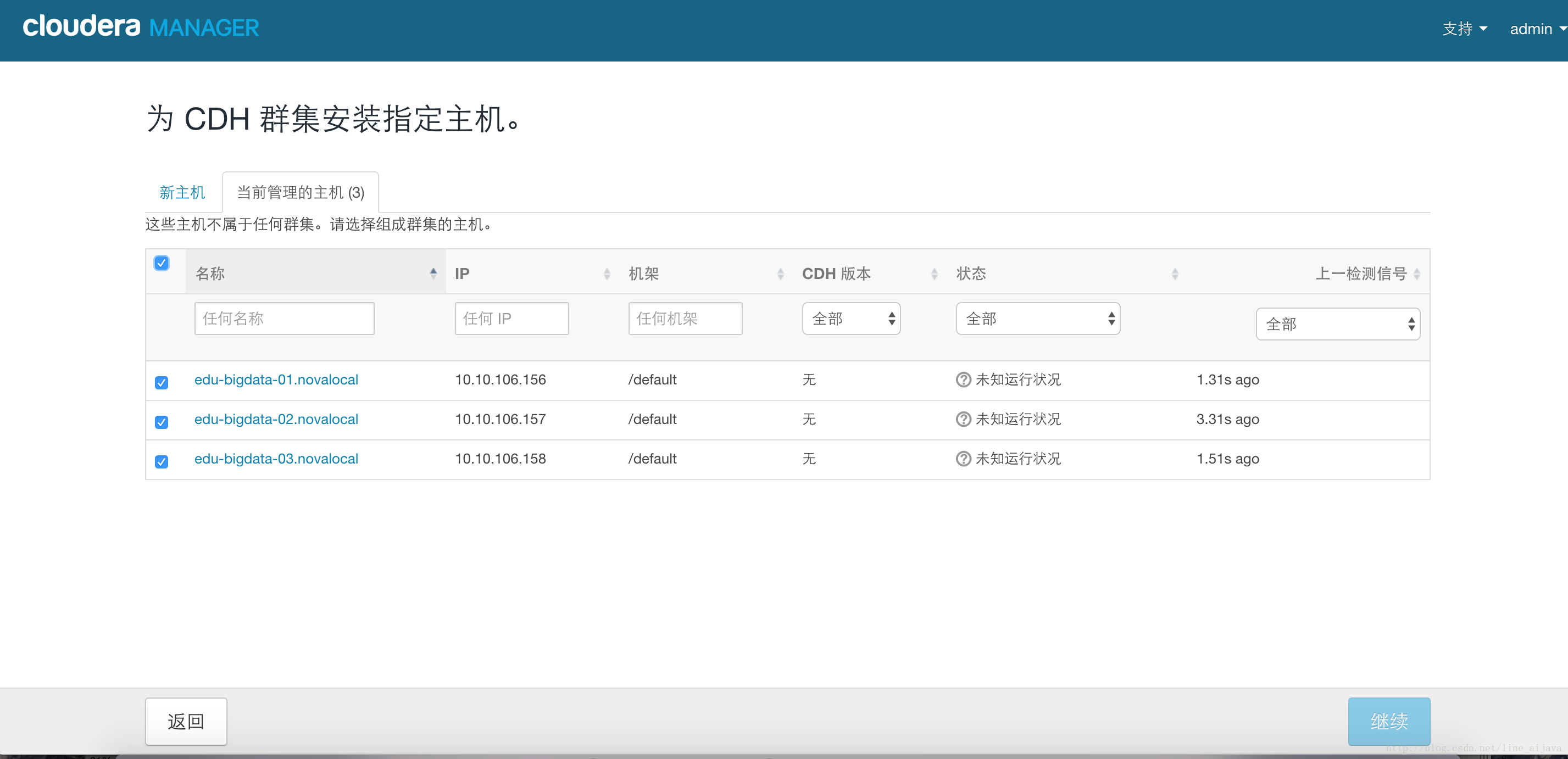The image size is (1568, 759).
Task: Focus the 任何机架 filter field
Action: click(x=685, y=319)
